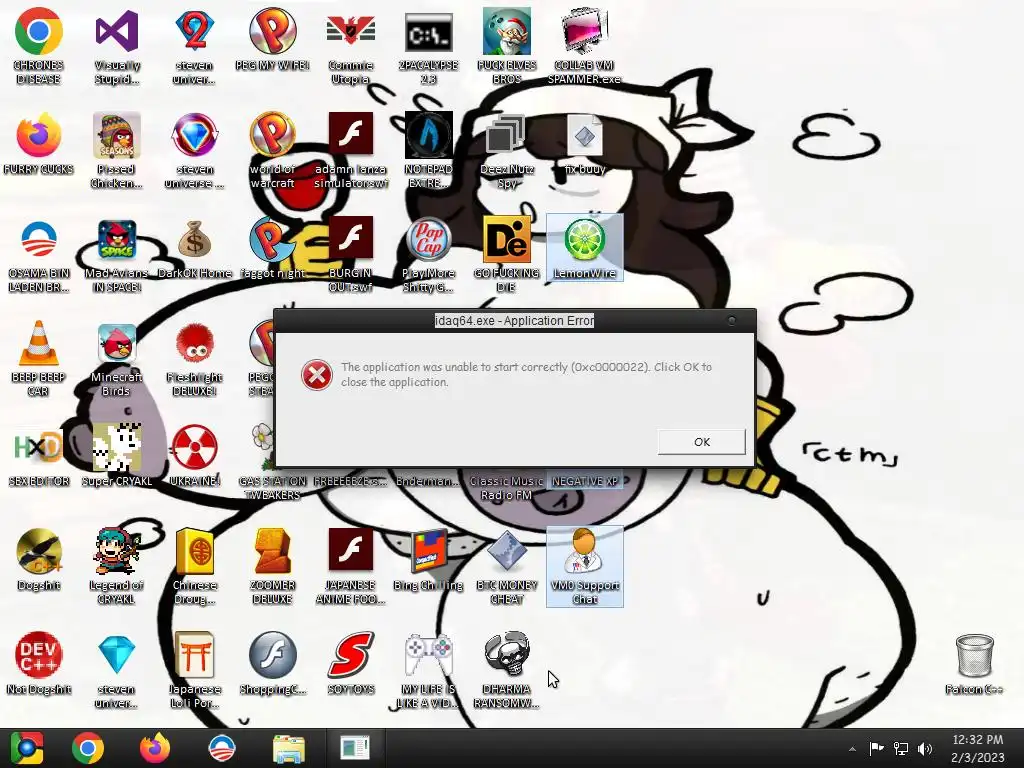The width and height of the screenshot is (1024, 768).
Task: Open the network tray icon
Action: click(x=901, y=748)
